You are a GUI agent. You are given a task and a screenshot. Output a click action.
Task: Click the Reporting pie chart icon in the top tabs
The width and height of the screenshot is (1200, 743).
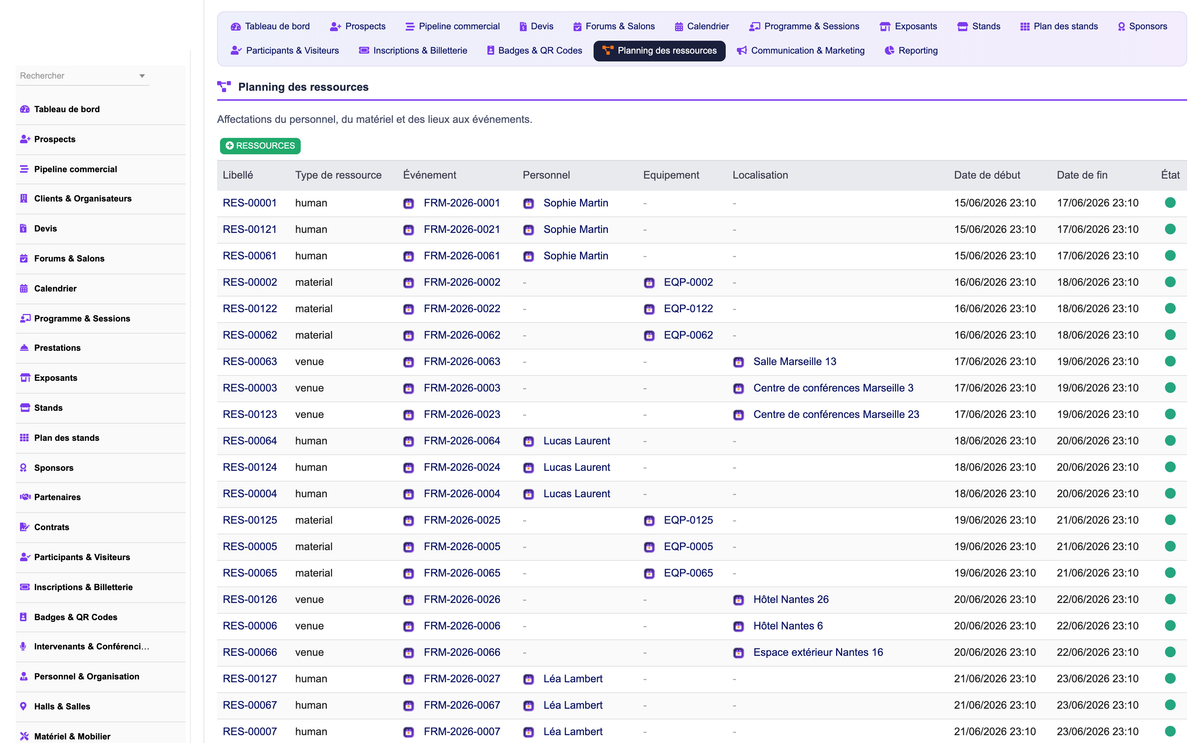click(889, 51)
